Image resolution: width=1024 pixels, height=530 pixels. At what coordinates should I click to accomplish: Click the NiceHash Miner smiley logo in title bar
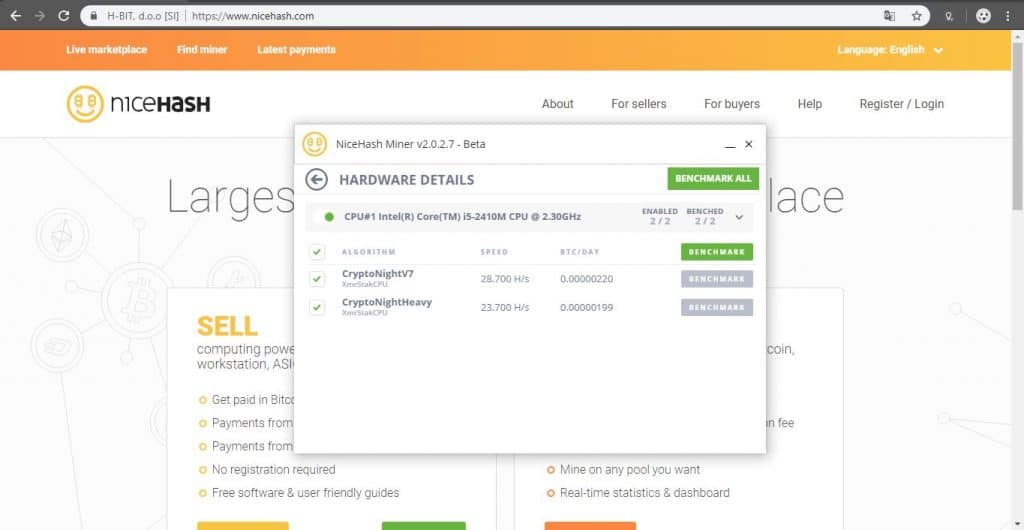pyautogui.click(x=314, y=144)
